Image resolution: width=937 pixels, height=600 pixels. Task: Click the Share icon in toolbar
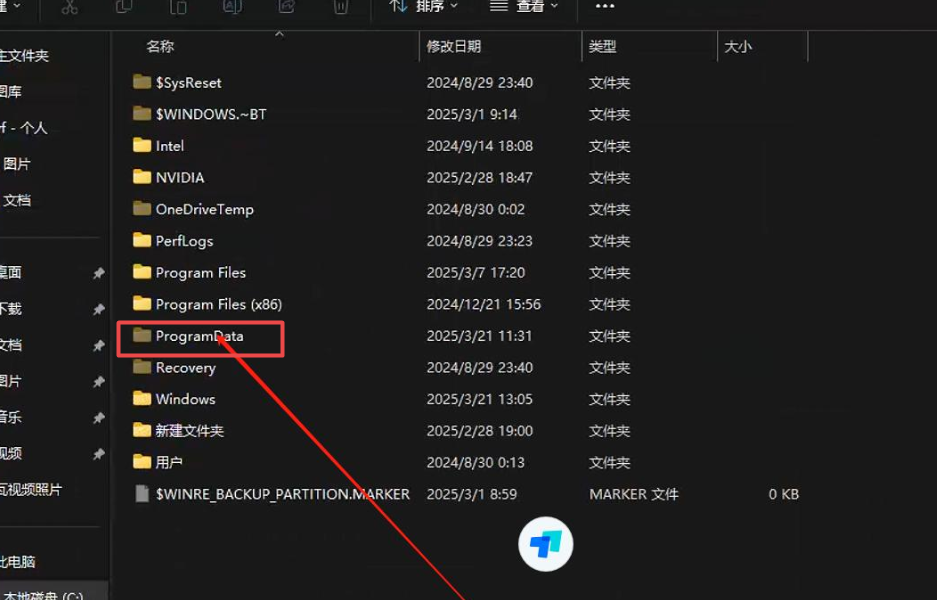[286, 6]
